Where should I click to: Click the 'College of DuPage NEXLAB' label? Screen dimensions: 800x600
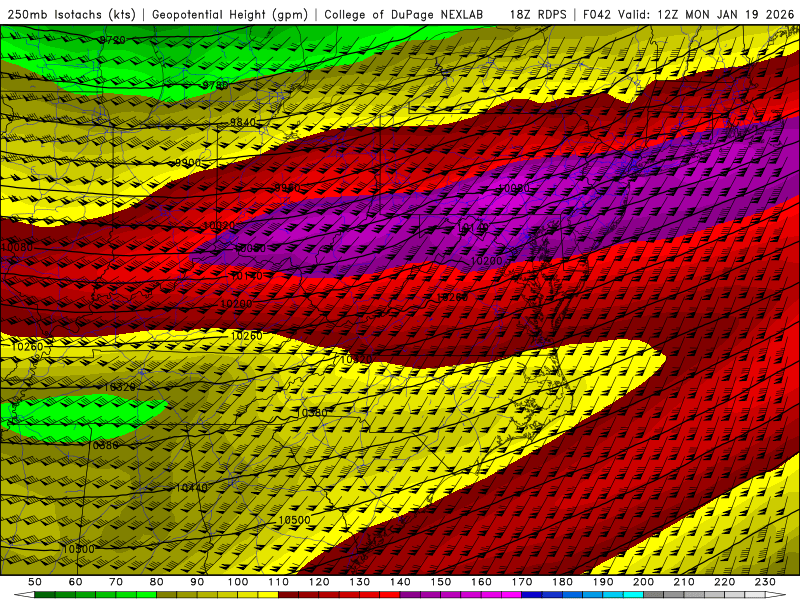(404, 15)
